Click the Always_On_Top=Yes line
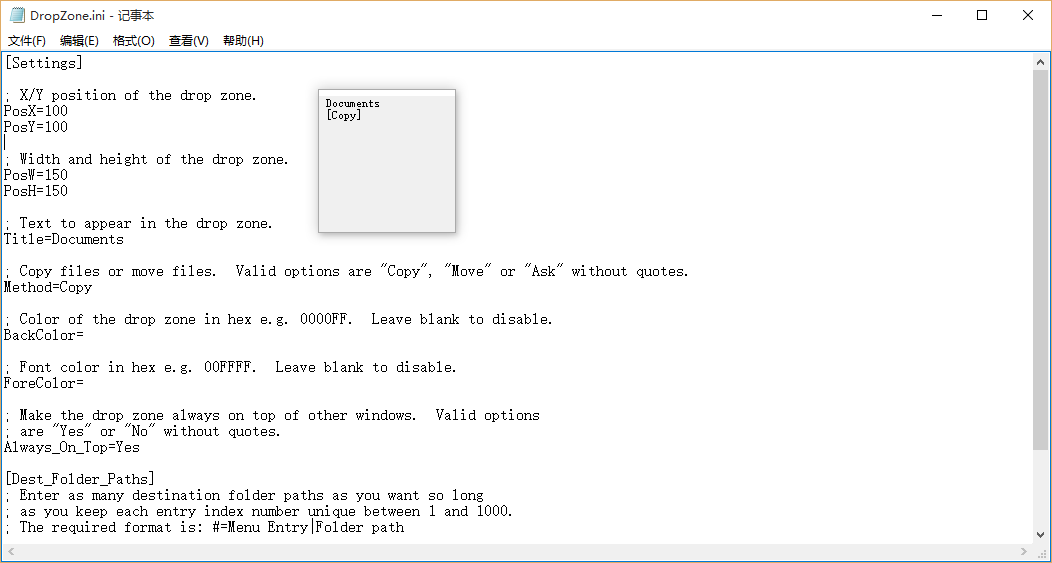 (72, 448)
